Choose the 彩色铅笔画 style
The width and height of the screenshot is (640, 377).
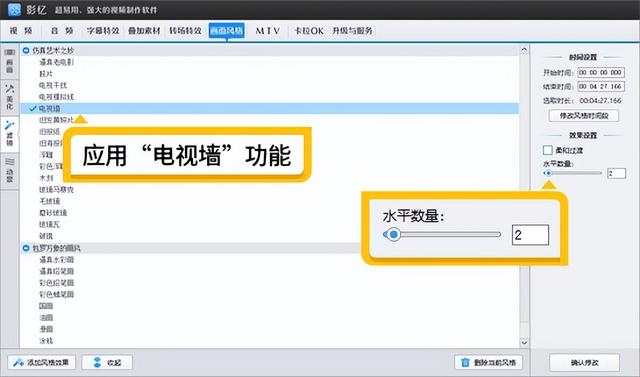click(56, 283)
